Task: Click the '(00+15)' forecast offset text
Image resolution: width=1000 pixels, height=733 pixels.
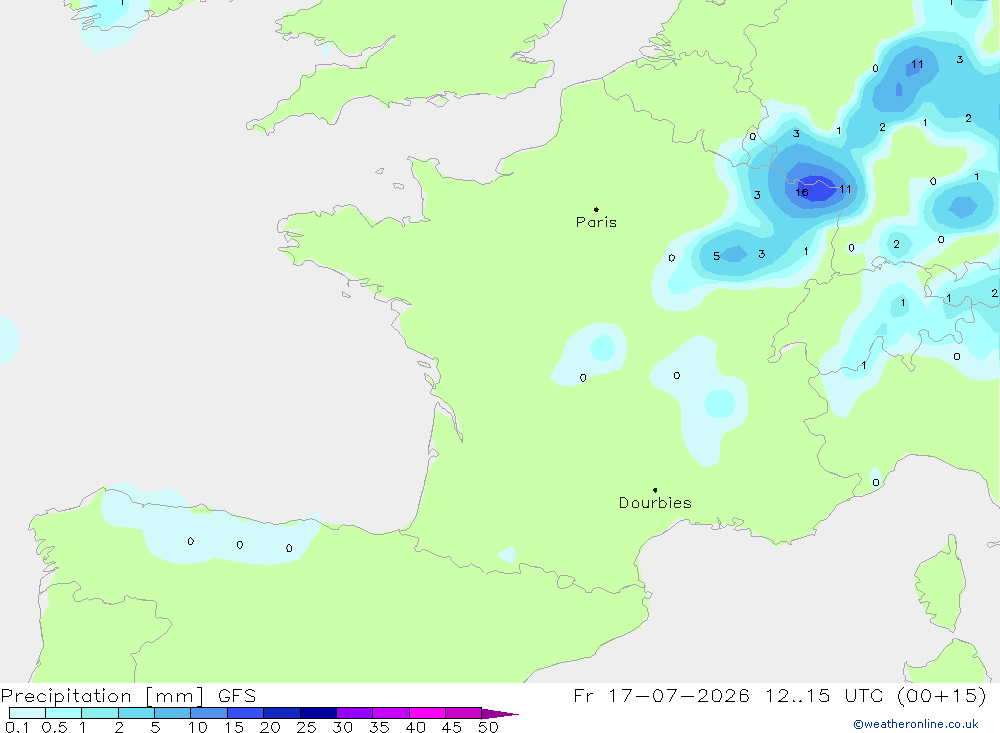Action: [x=941, y=695]
